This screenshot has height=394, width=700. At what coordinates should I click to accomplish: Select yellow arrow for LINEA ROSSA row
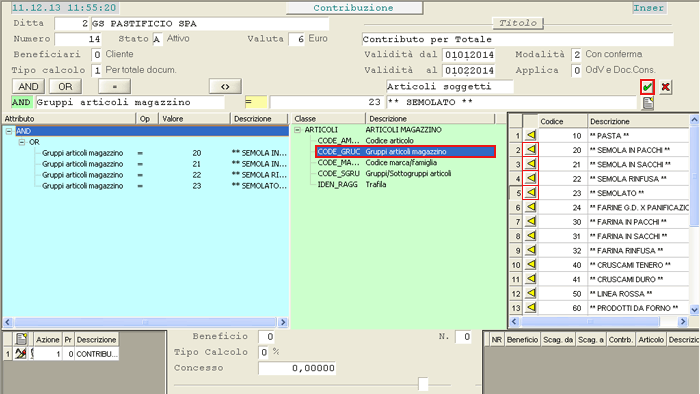[x=530, y=293]
